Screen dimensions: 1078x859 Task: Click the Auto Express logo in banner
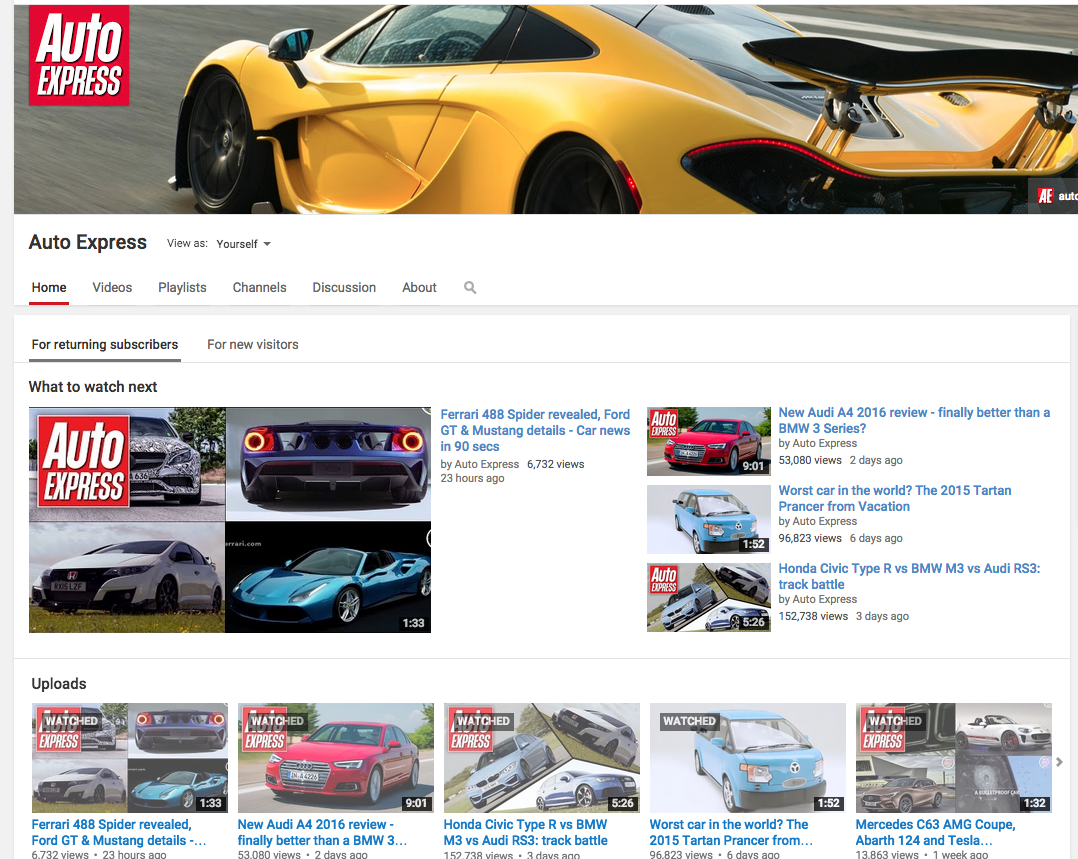78,55
